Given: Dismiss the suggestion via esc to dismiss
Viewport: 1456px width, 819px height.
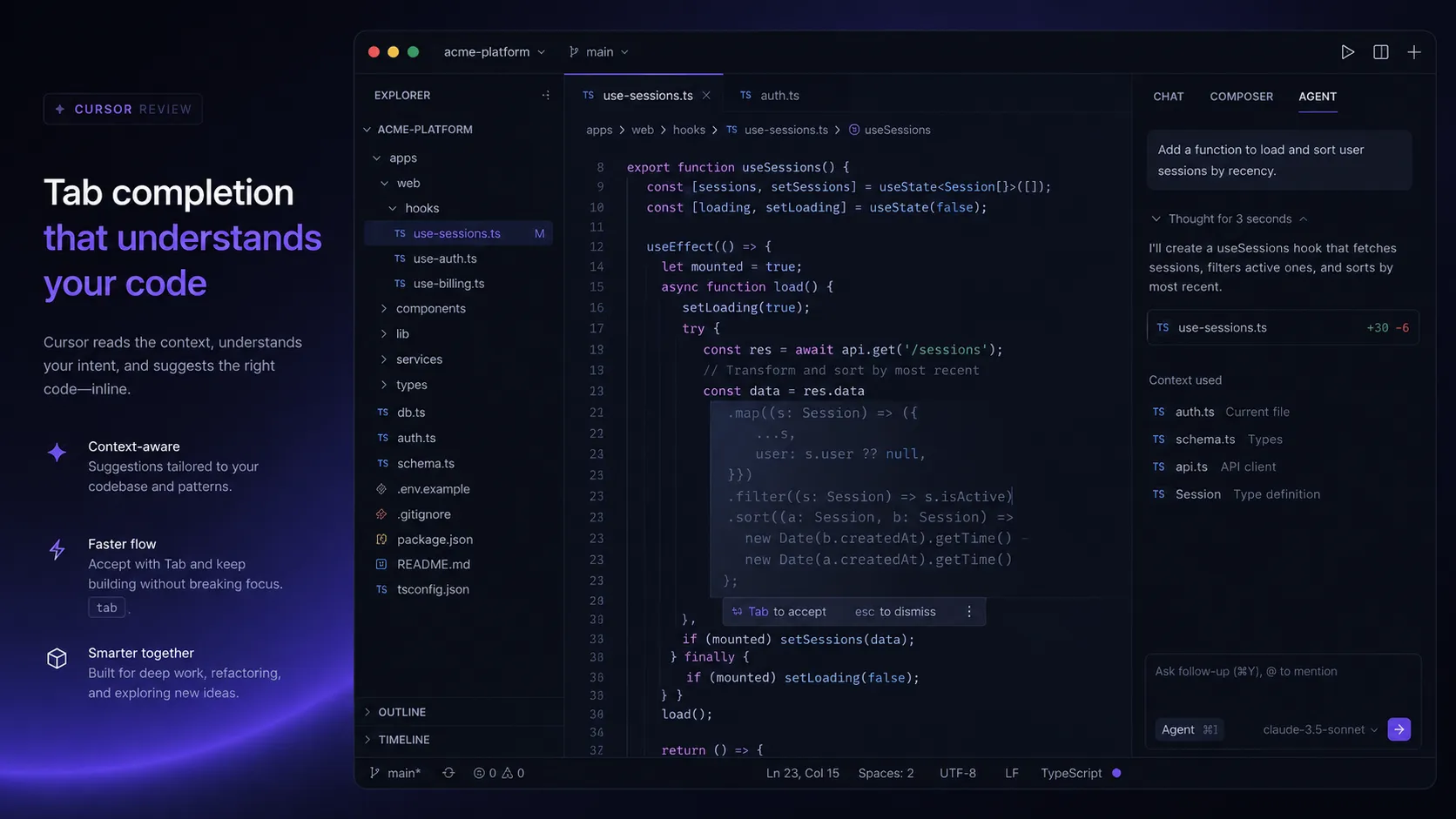Looking at the screenshot, I should click(x=895, y=612).
